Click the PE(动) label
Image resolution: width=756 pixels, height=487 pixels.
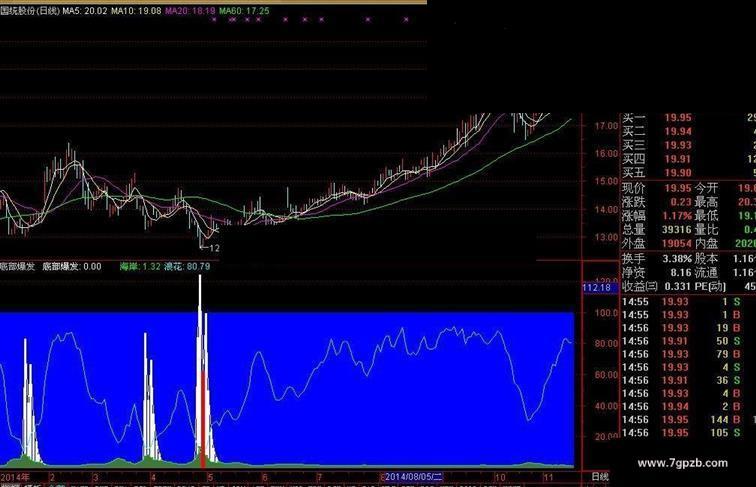point(710,286)
